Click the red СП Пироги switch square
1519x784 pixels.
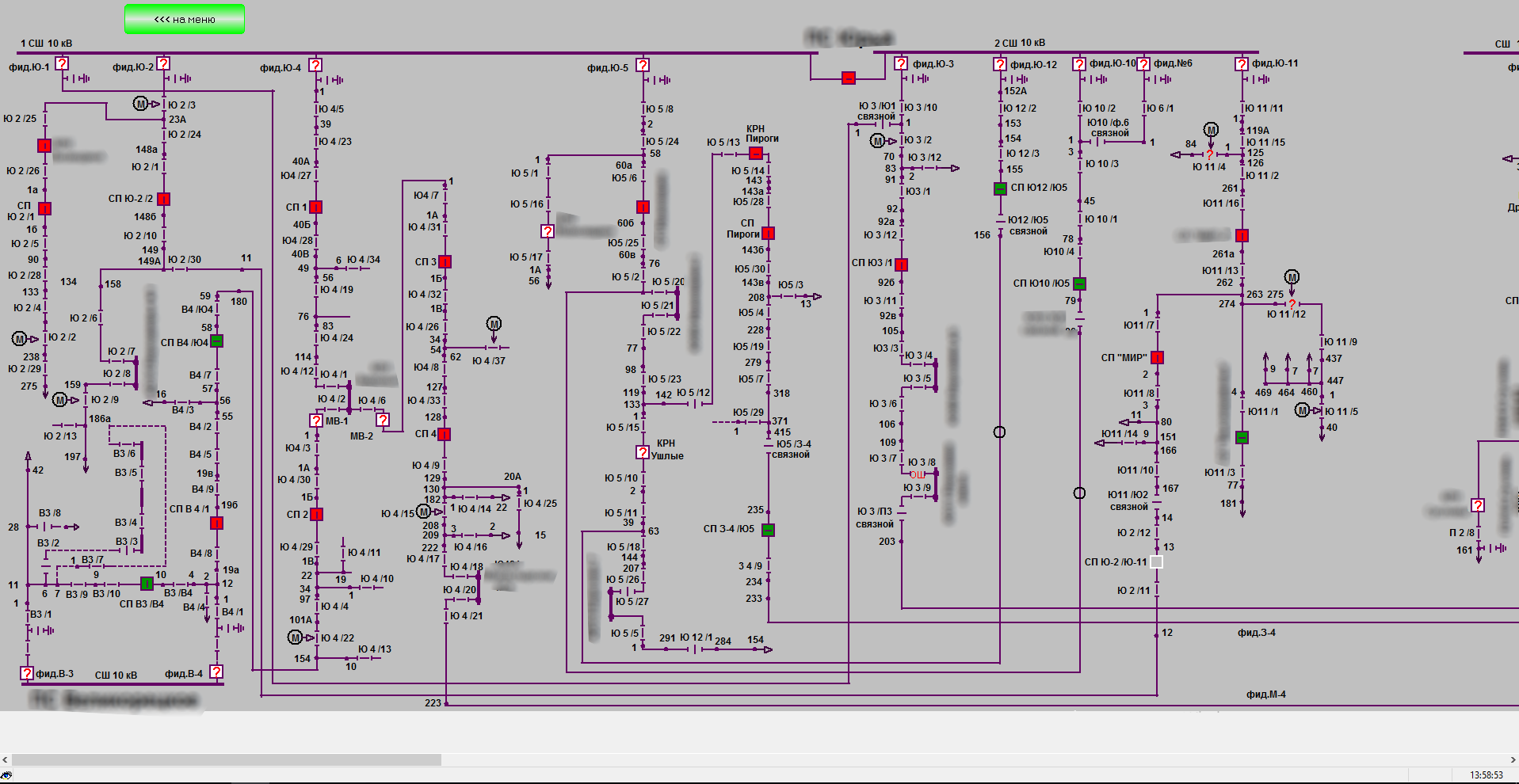coord(768,233)
